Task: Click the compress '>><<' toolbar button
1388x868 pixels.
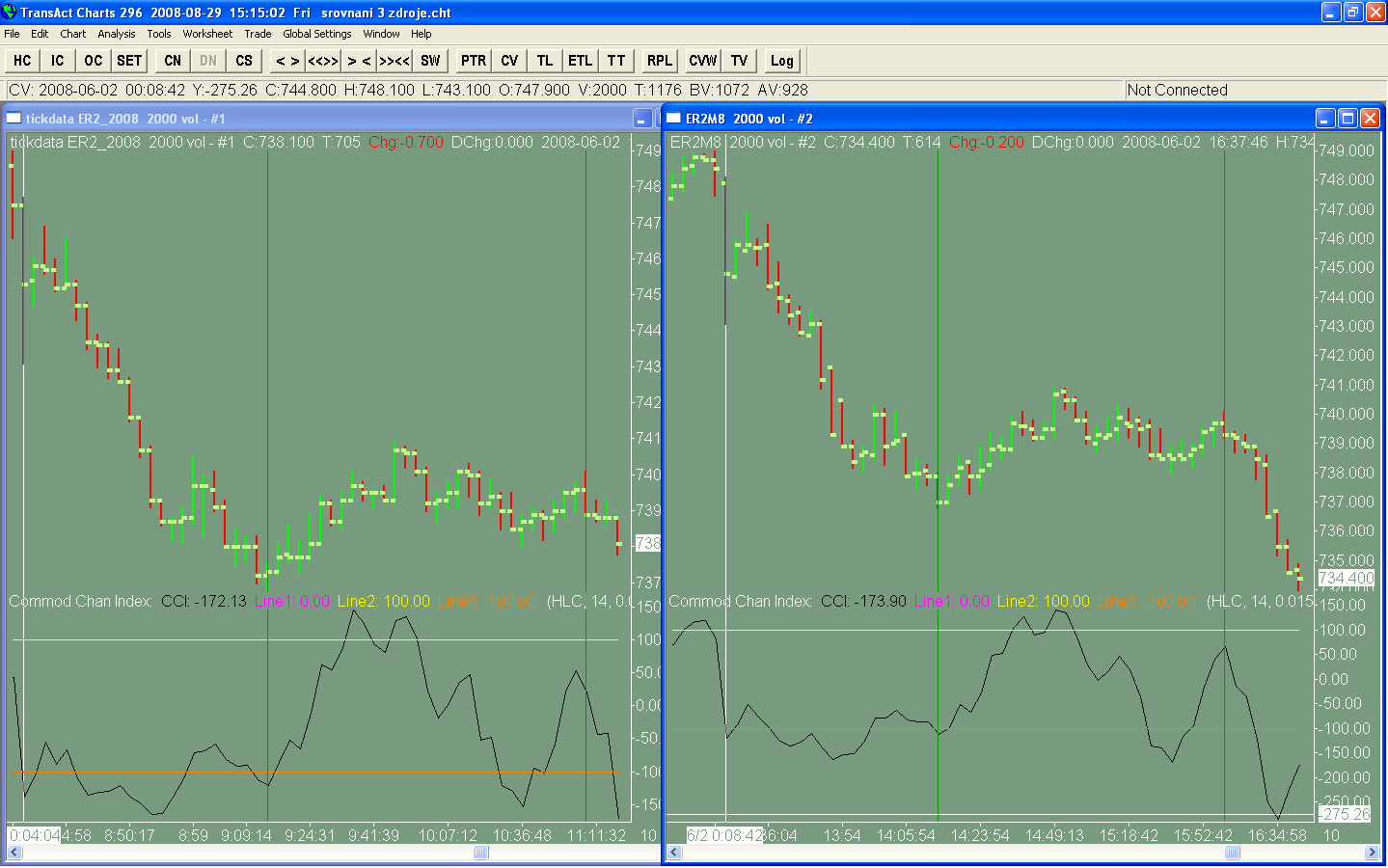Action: tap(395, 61)
